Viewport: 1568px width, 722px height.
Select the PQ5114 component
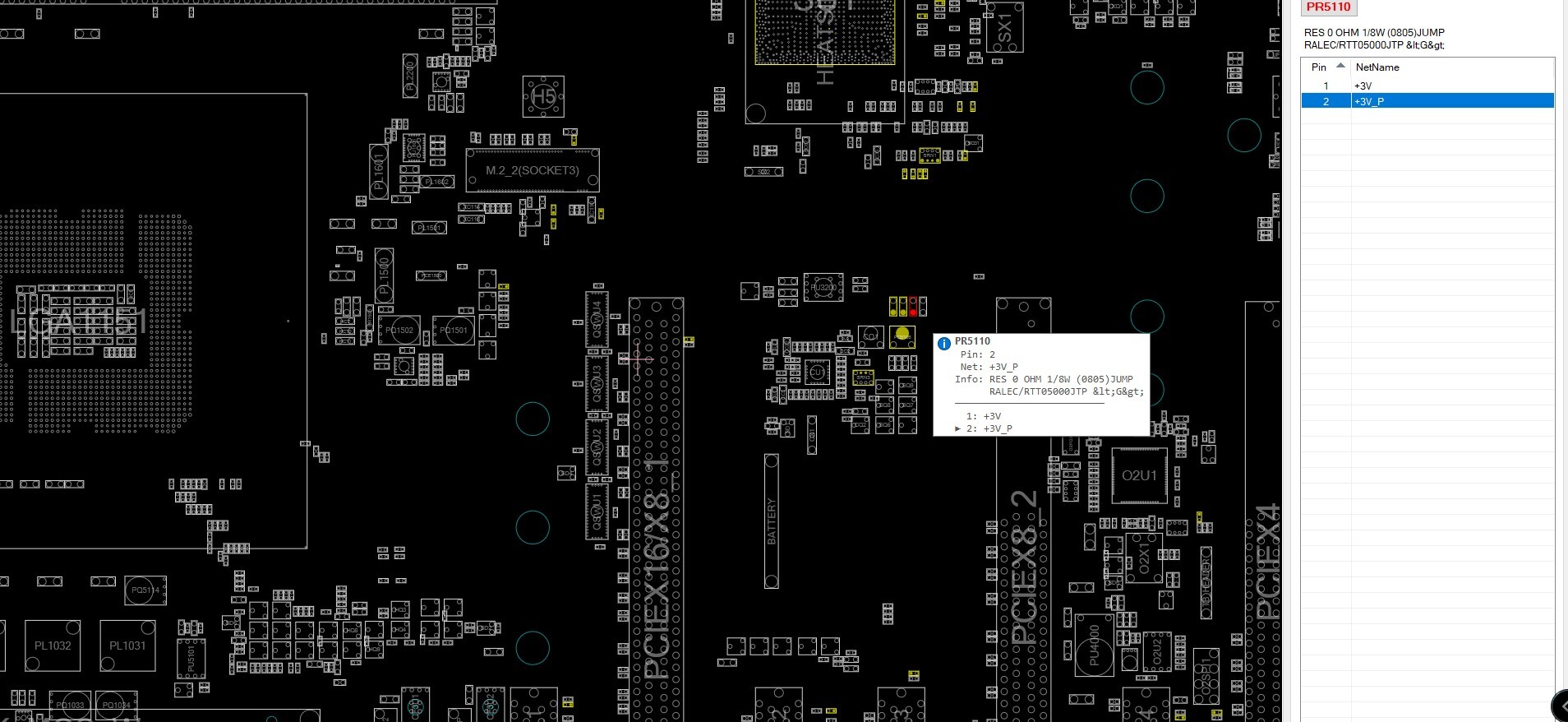click(145, 590)
